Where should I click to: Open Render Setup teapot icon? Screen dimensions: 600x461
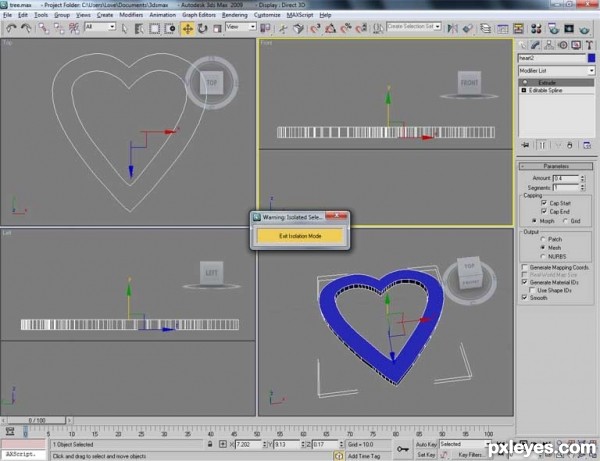pos(553,28)
